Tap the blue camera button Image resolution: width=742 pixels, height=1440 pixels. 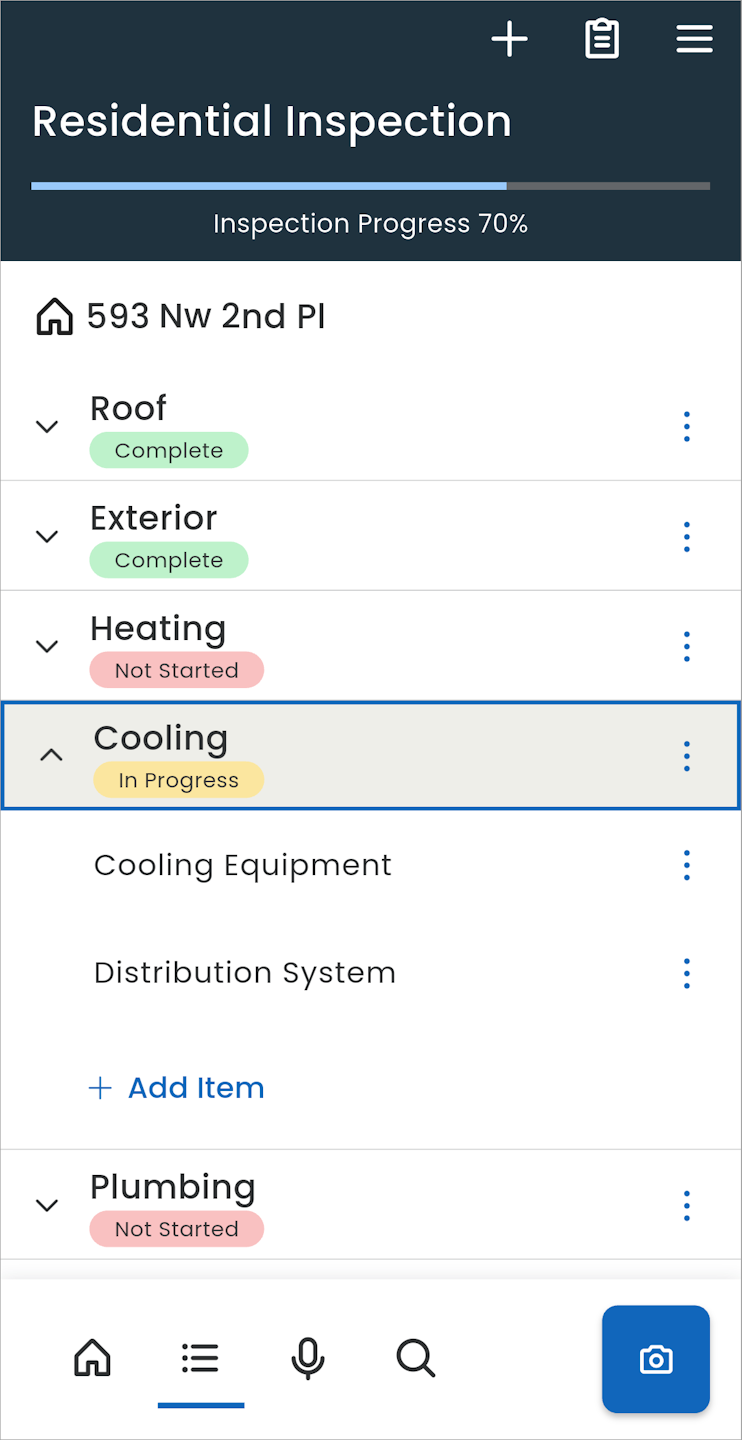click(x=656, y=1359)
